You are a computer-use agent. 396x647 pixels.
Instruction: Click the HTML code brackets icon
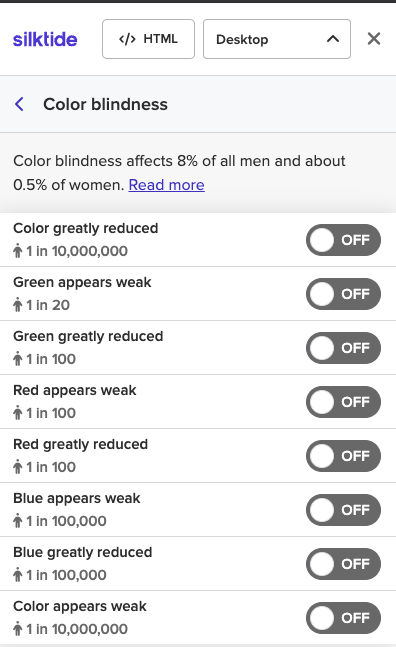pos(127,39)
